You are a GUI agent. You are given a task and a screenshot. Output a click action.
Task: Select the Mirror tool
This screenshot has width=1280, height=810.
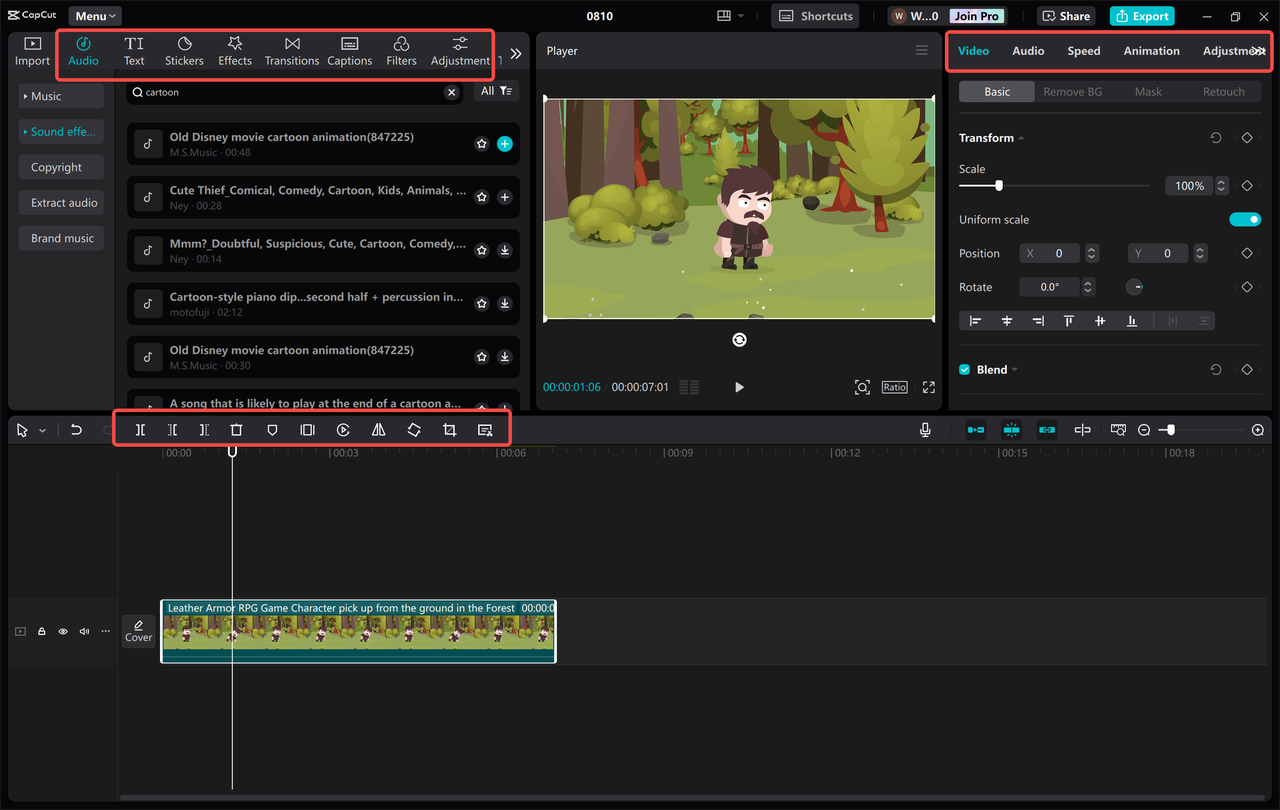point(378,429)
